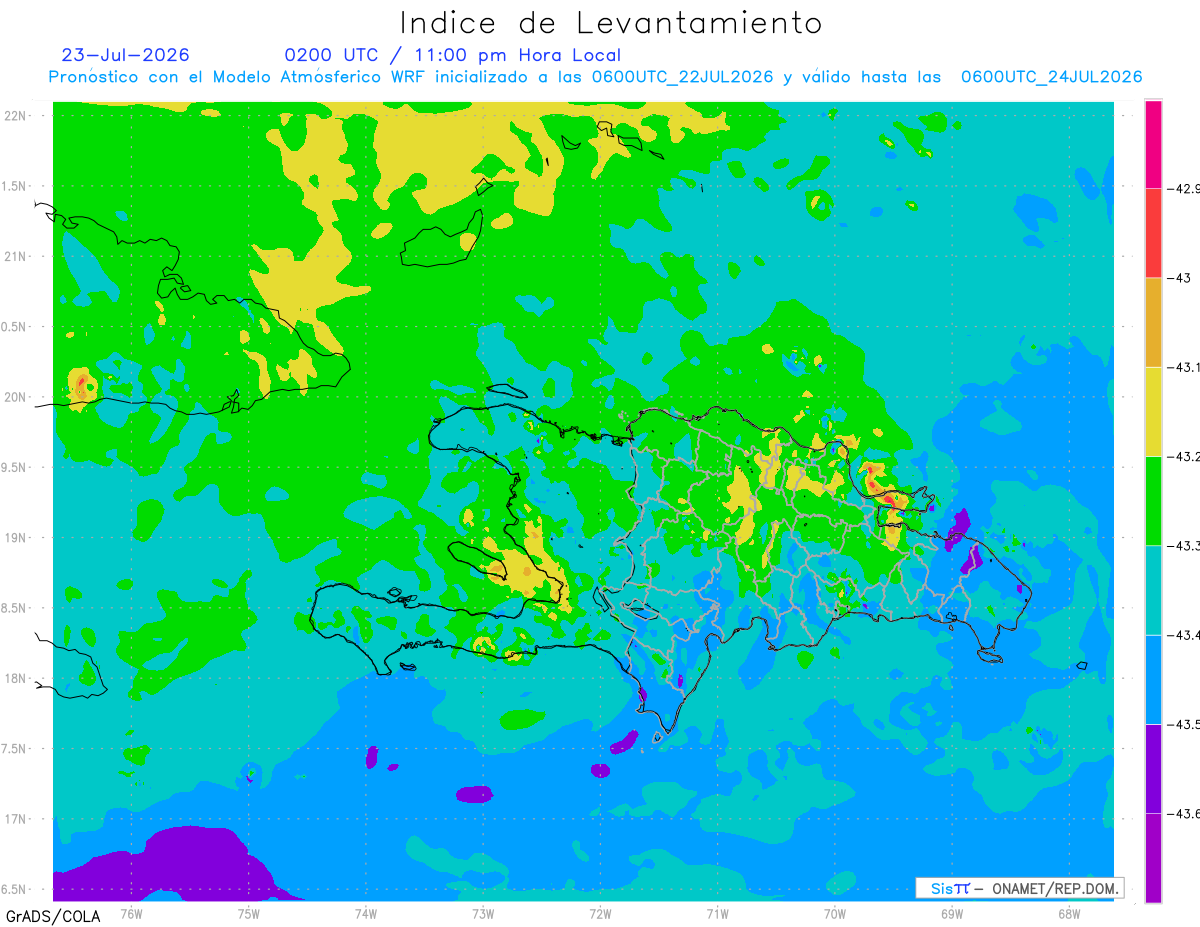Image resolution: width=1200 pixels, height=927 pixels.
Task: Click the date label '23-Jul-2026'
Action: pyautogui.click(x=125, y=55)
